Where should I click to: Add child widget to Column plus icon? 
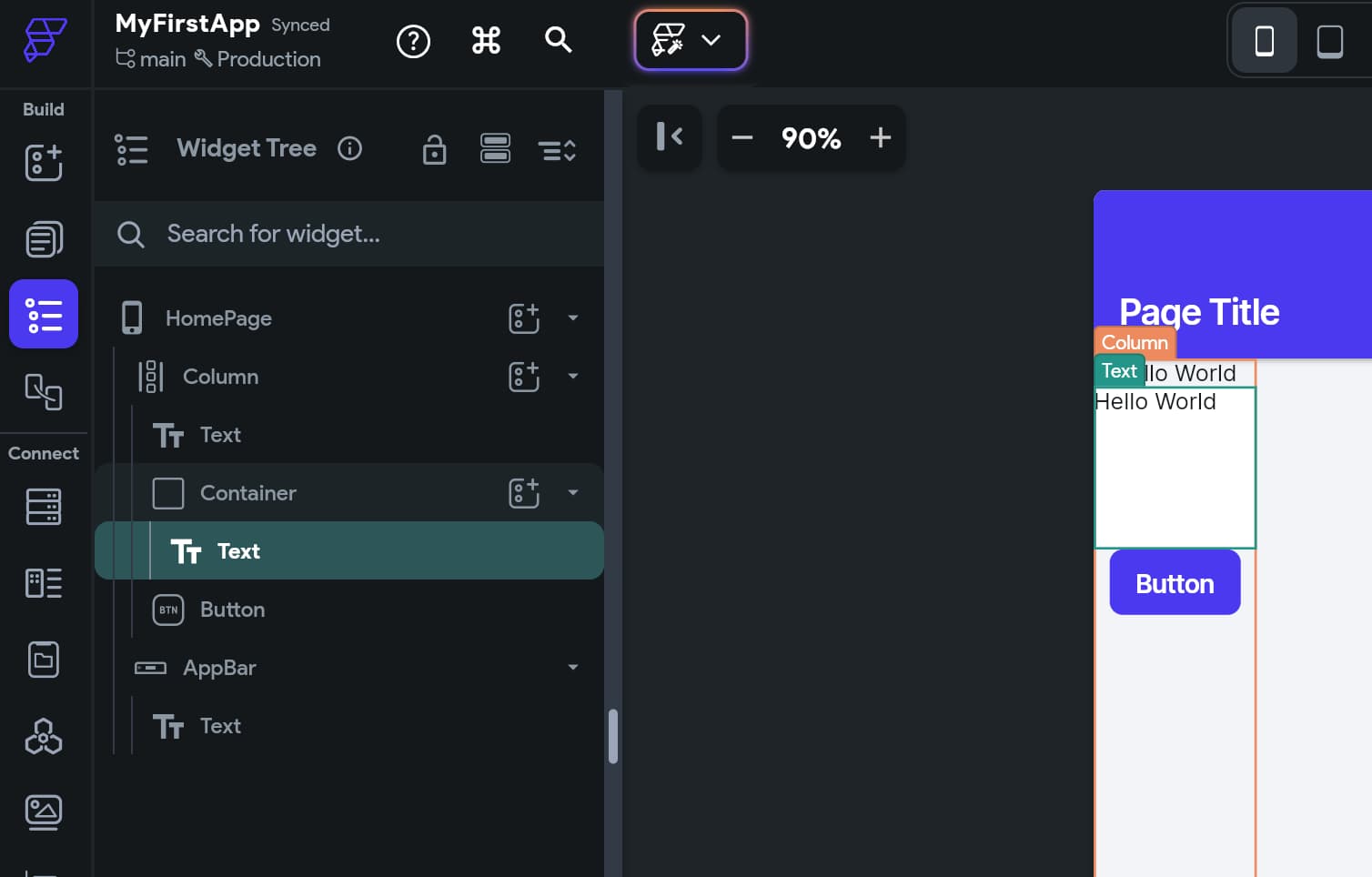pos(524,377)
